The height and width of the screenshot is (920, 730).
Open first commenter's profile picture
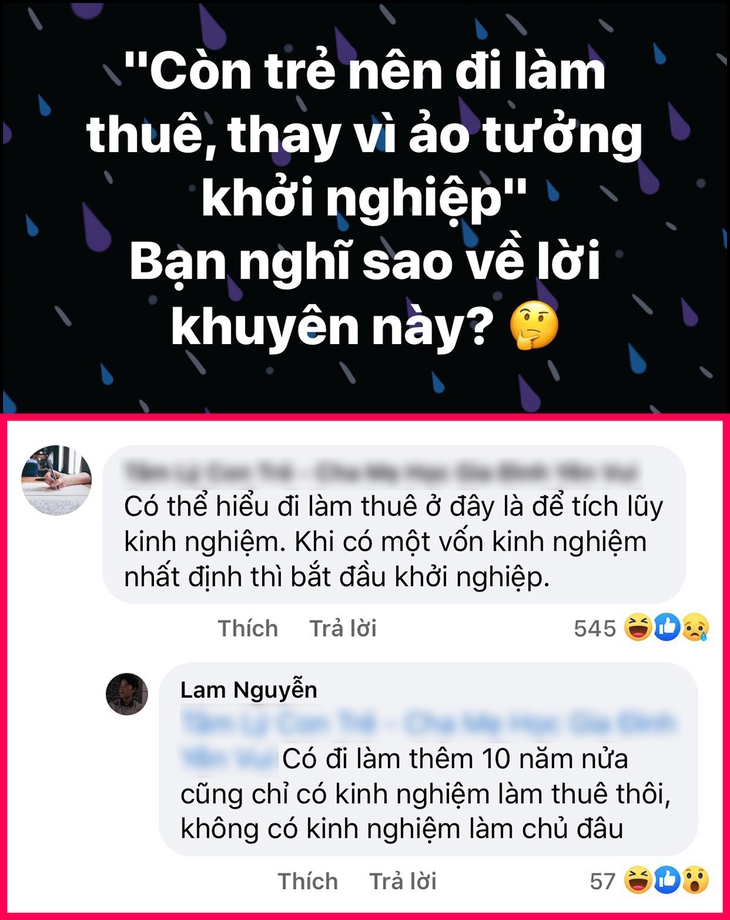tap(56, 480)
